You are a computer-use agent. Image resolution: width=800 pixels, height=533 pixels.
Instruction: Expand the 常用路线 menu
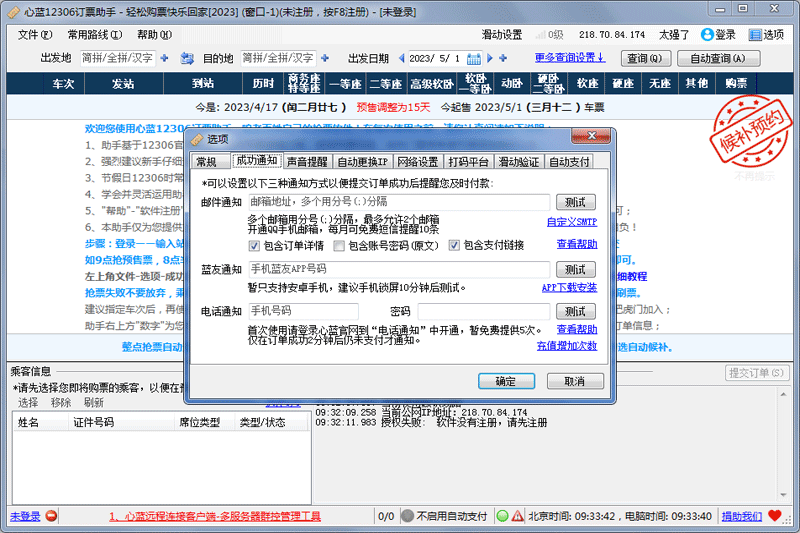[93, 34]
